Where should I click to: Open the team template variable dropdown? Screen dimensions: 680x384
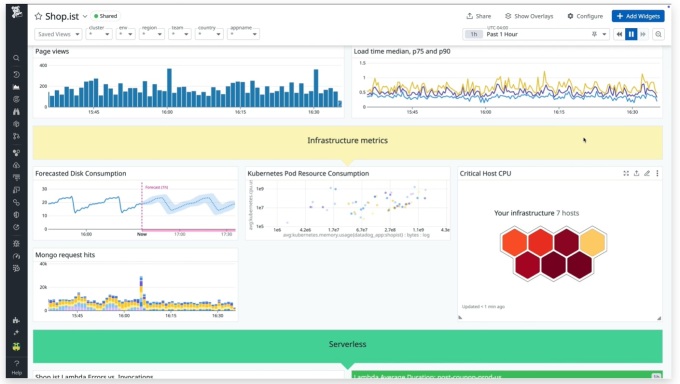click(180, 34)
